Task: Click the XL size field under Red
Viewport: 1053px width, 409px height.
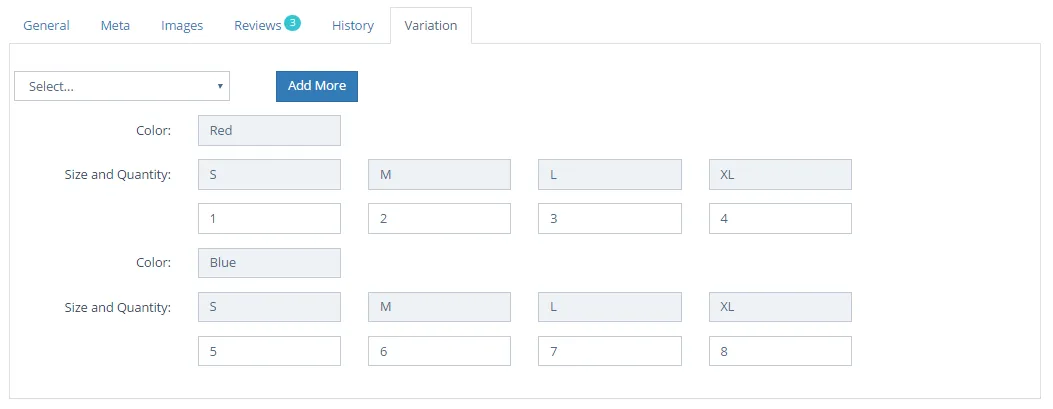Action: point(780,174)
